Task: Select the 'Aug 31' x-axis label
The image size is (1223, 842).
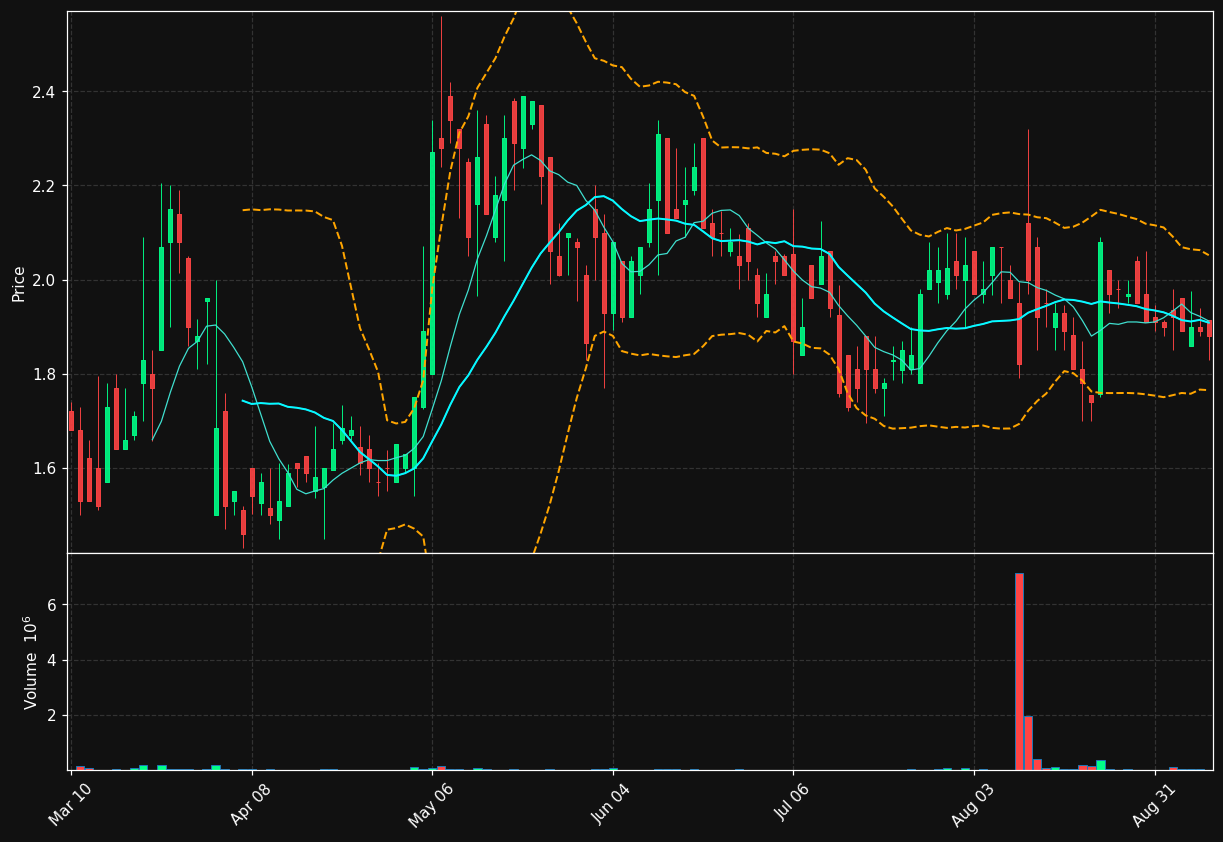Action: [1153, 803]
